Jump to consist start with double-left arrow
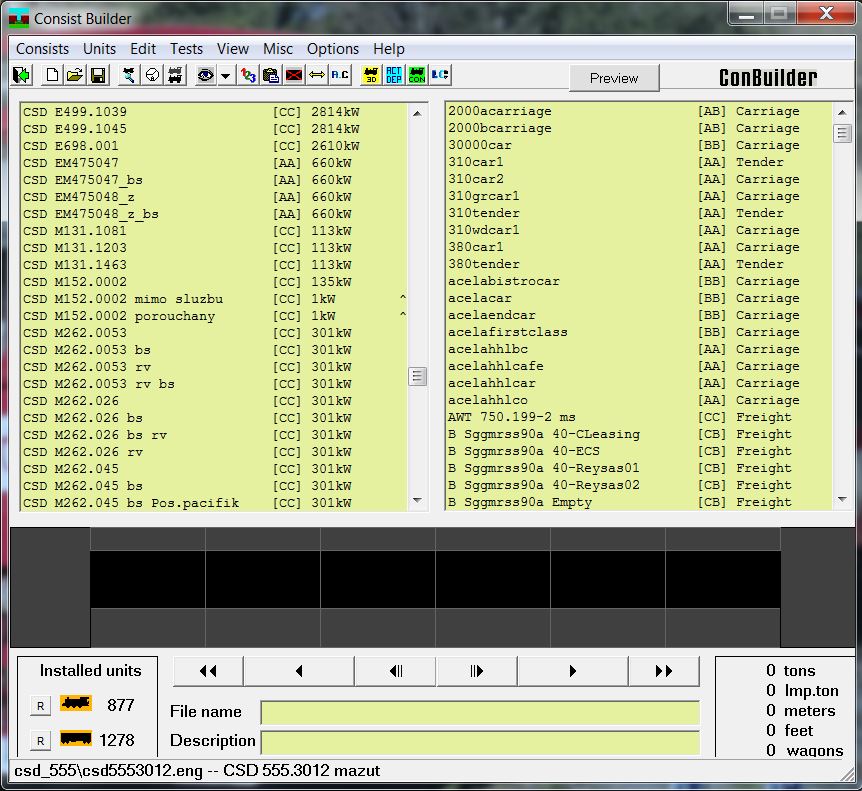The width and height of the screenshot is (862, 791). [x=208, y=671]
